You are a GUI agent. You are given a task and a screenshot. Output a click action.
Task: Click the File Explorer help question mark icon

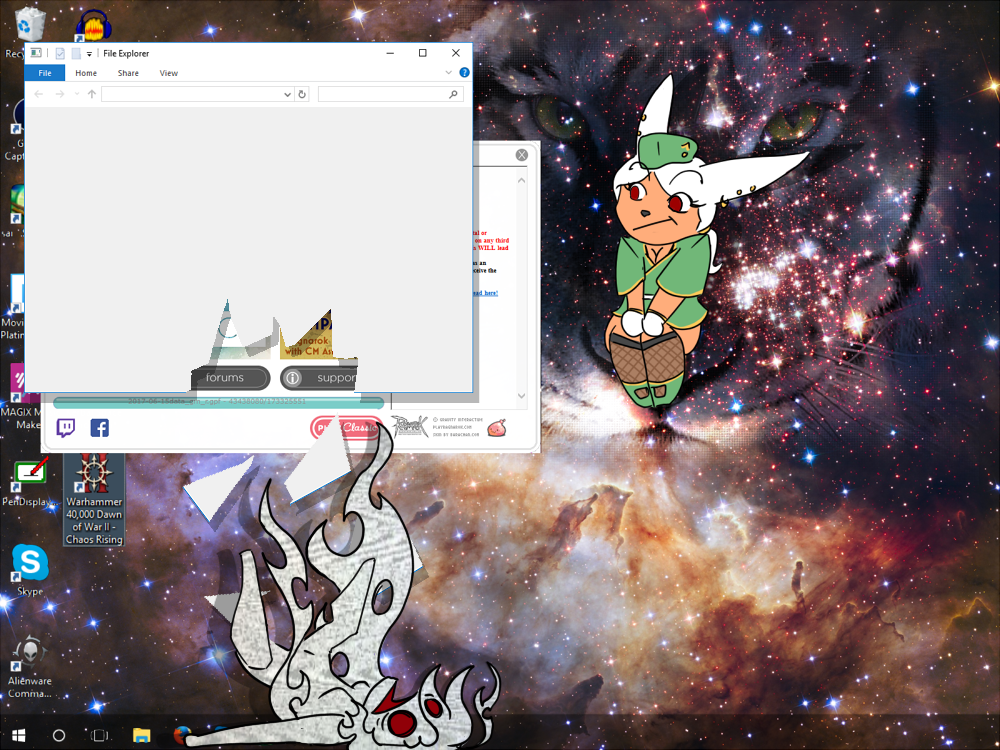[x=464, y=73]
